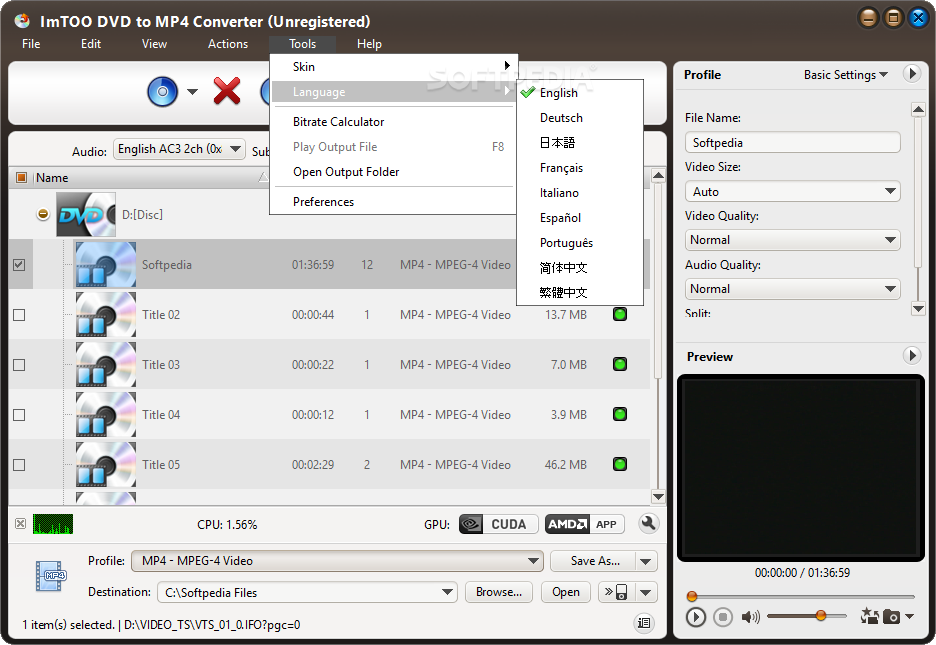Click the ImTOO application logo icon
Image resolution: width=936 pixels, height=645 pixels.
coord(22,21)
